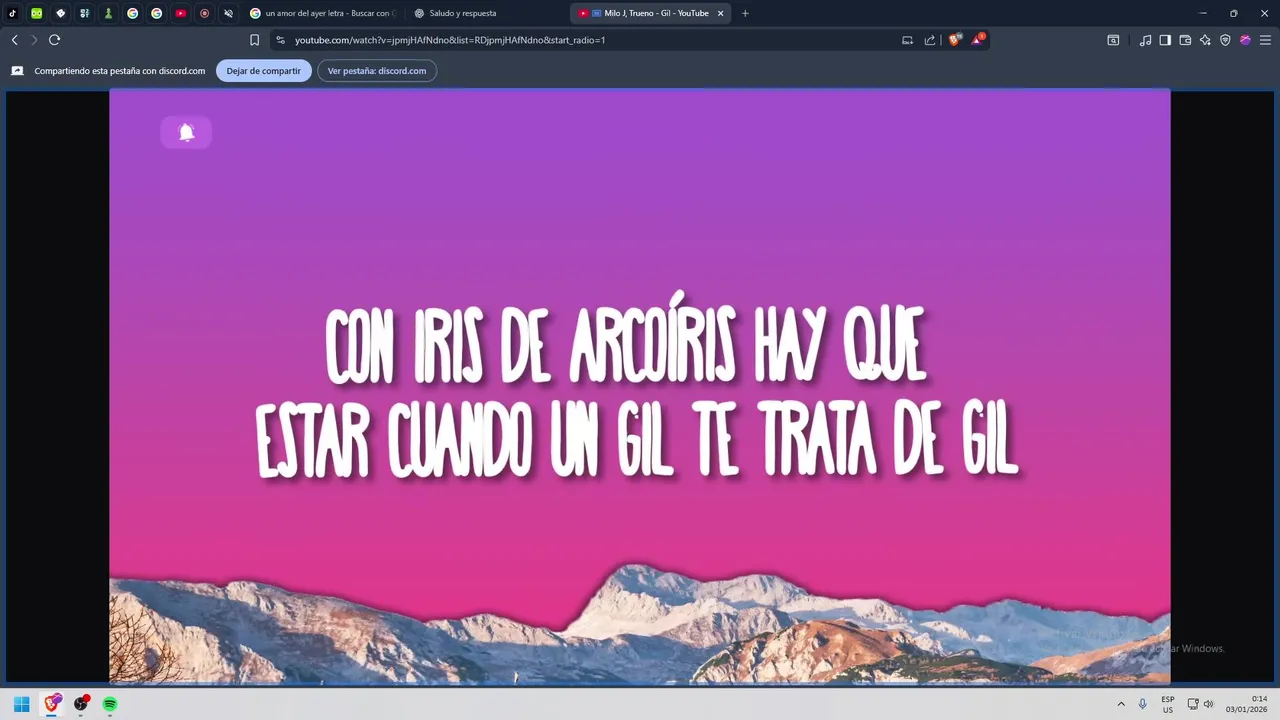Switch to the muted pinned tab
1280x720 pixels.
229,13
